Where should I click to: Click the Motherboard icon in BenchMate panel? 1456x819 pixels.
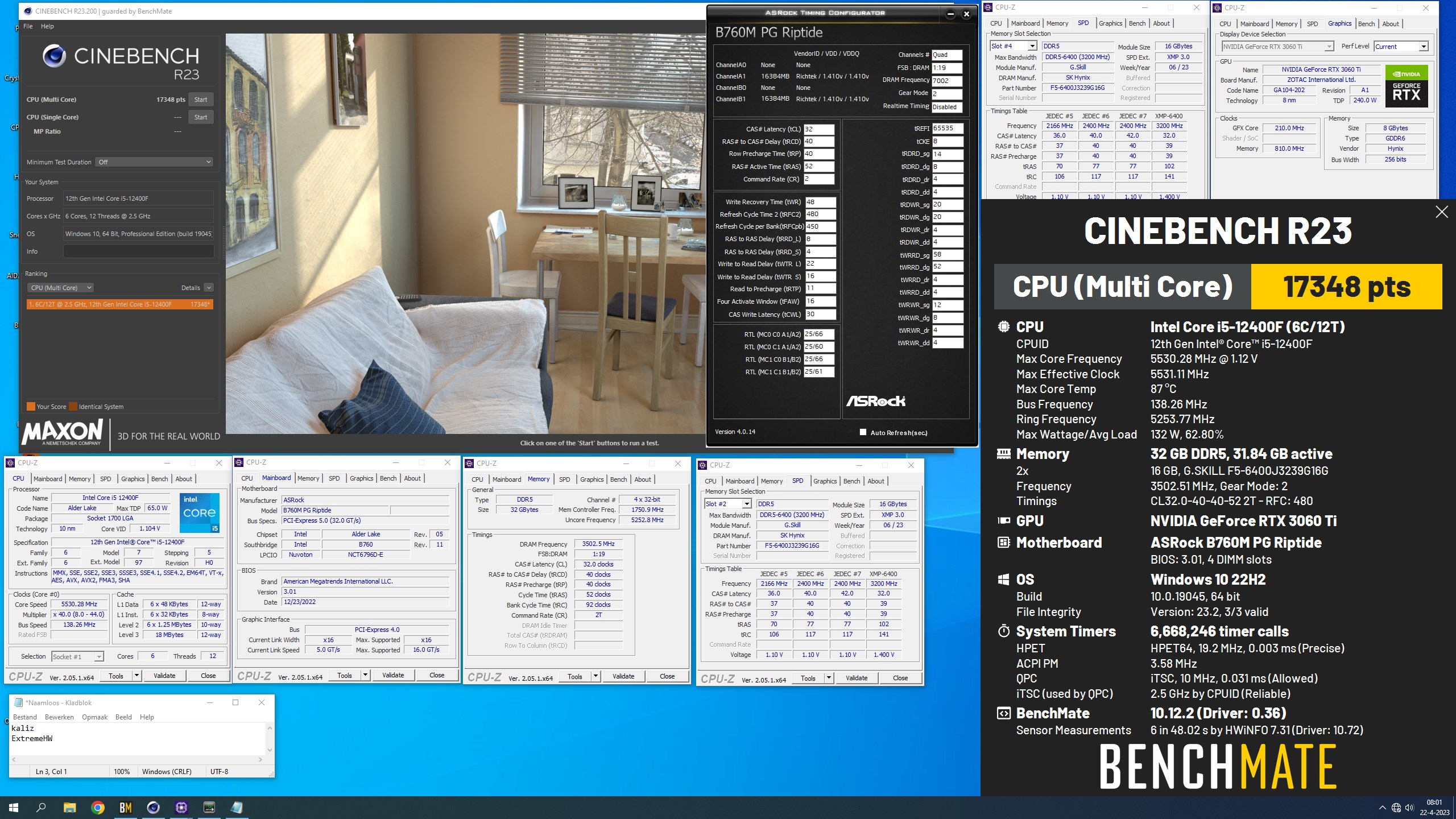(x=1004, y=543)
